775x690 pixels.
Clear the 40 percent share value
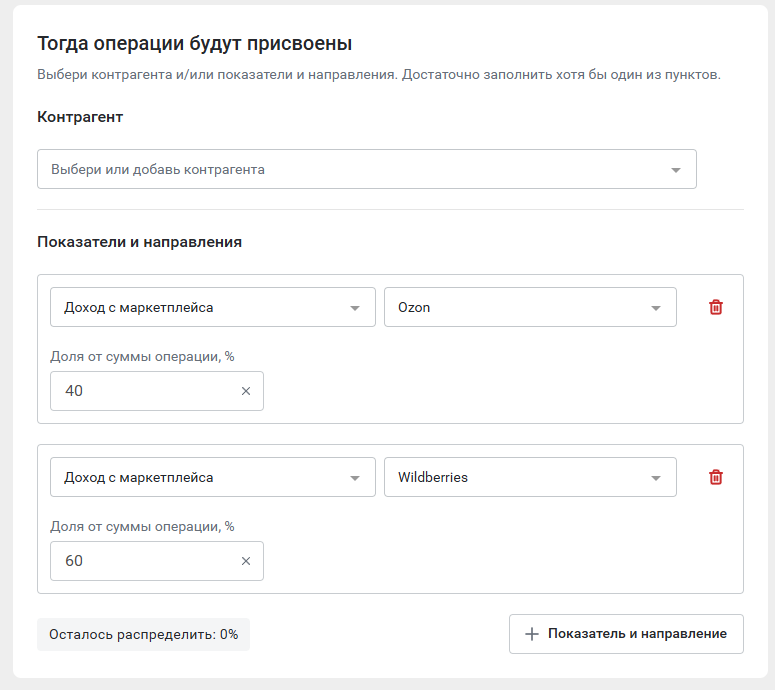[x=246, y=391]
